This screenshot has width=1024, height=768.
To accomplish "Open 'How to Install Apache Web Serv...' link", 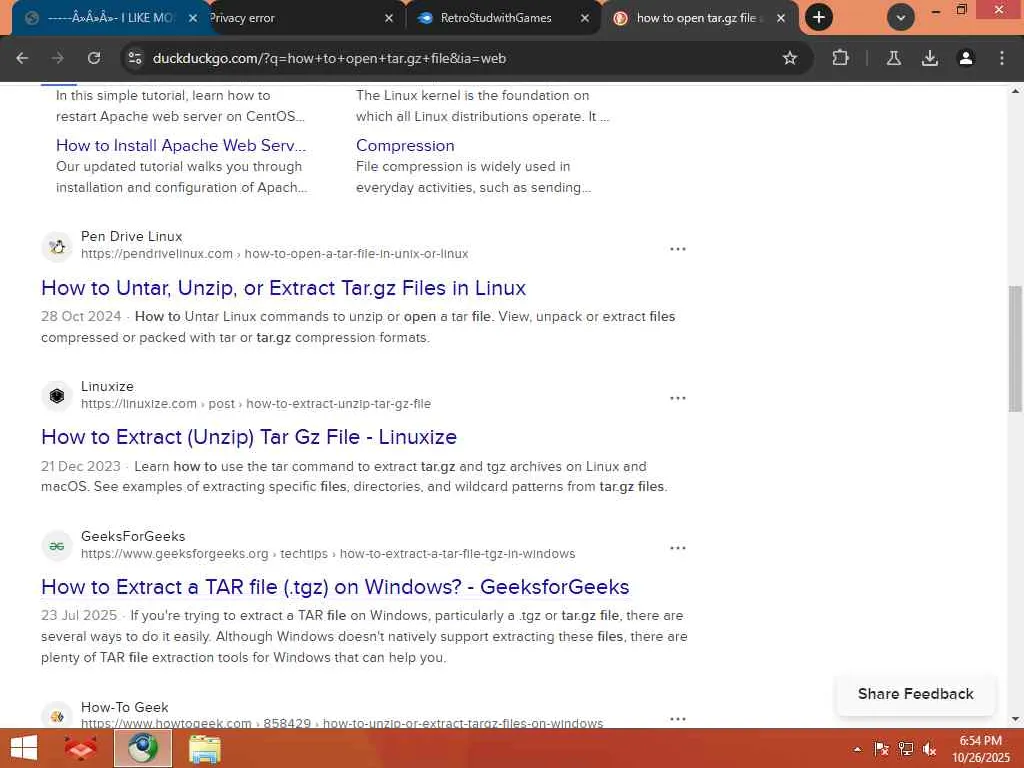I will pos(181,145).
